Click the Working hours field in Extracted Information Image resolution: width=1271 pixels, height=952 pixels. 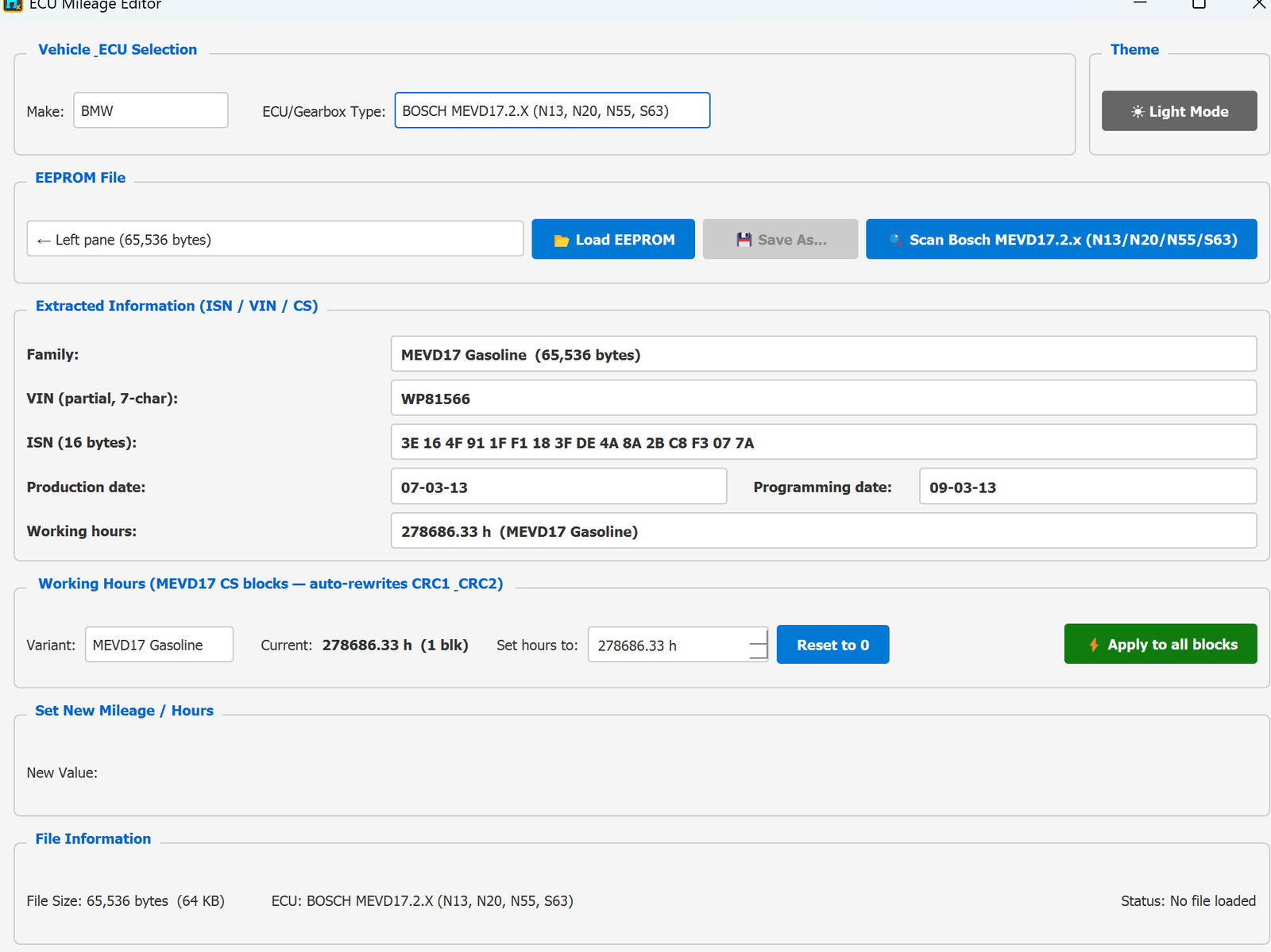824,531
